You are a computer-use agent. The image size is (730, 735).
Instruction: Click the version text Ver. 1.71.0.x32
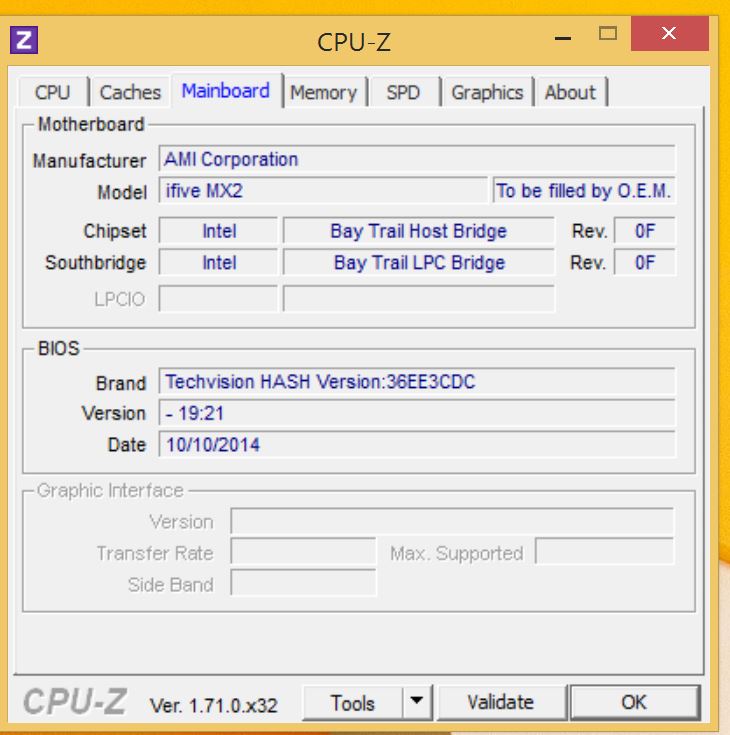pyautogui.click(x=214, y=705)
